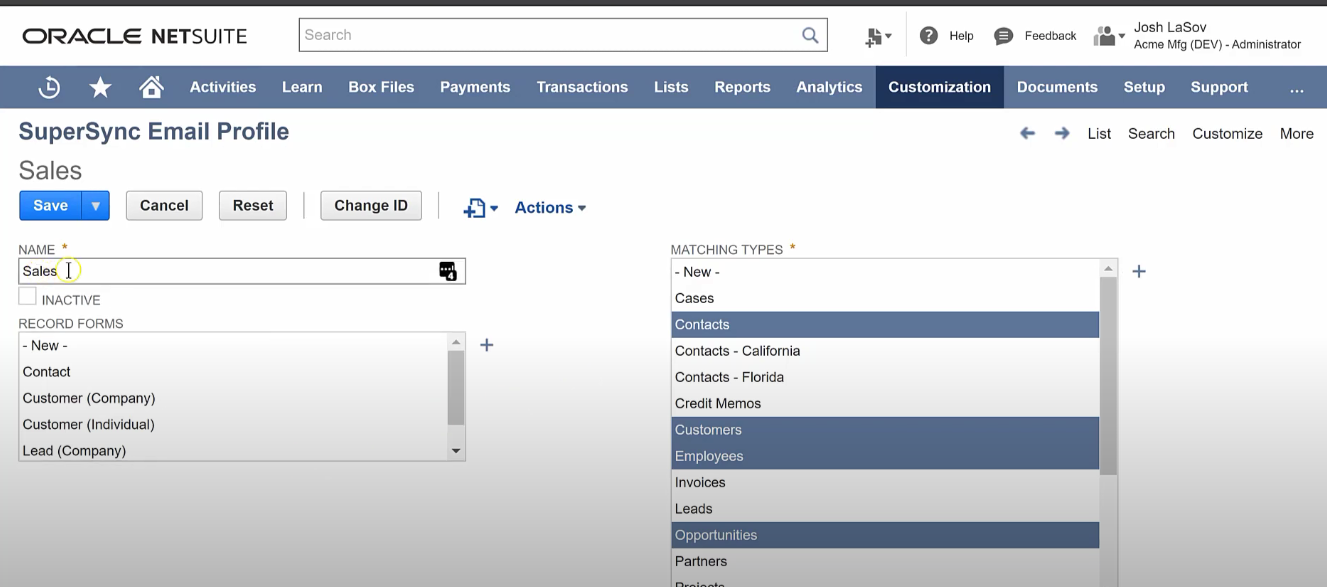Add a matching type using the plus icon
Screen dimensions: 1327x587
[x=1138, y=271]
